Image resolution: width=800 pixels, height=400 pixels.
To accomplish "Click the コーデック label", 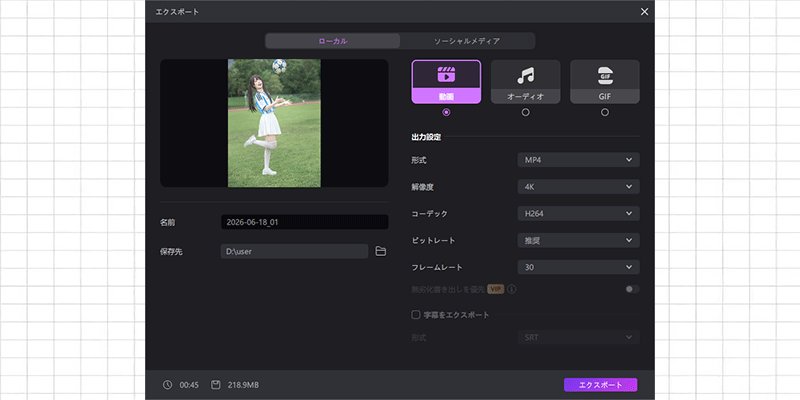I will point(430,213).
